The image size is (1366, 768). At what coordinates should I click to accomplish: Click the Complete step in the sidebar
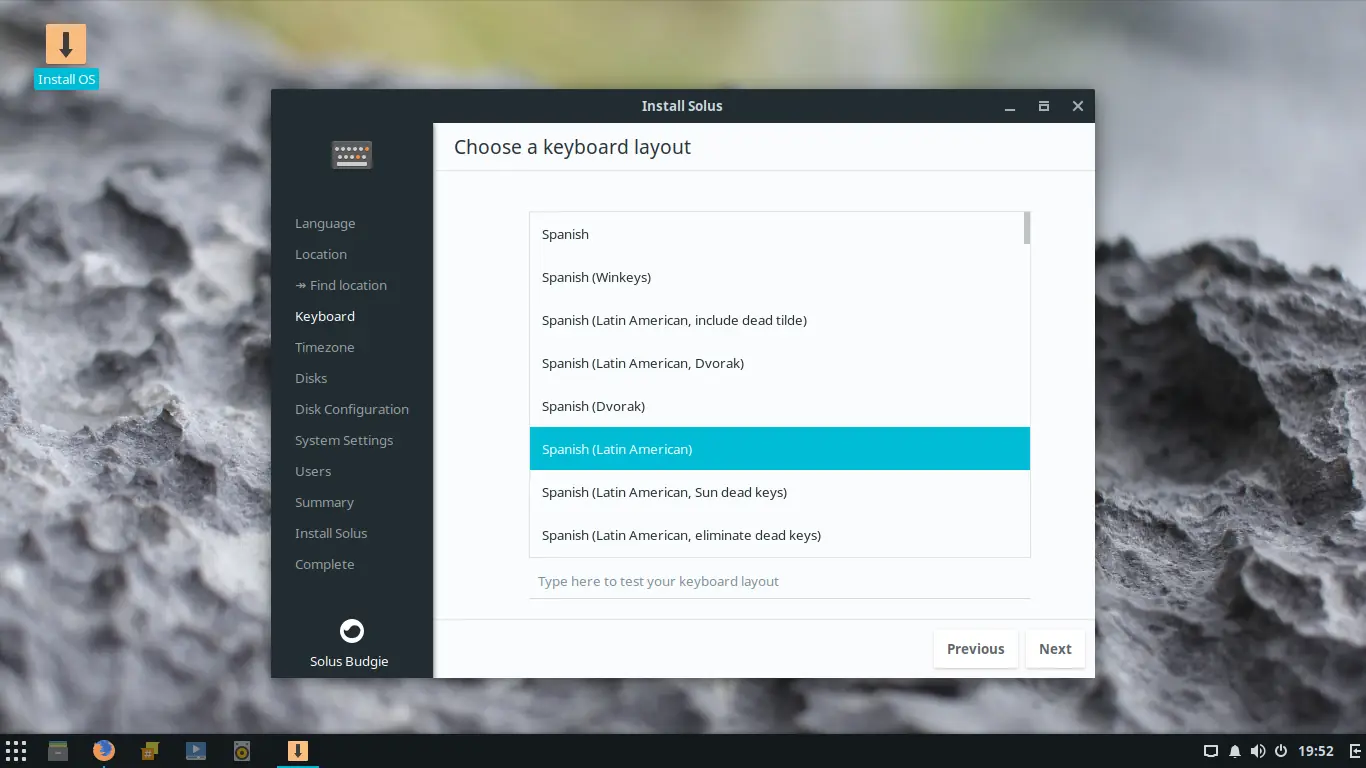[x=325, y=565]
